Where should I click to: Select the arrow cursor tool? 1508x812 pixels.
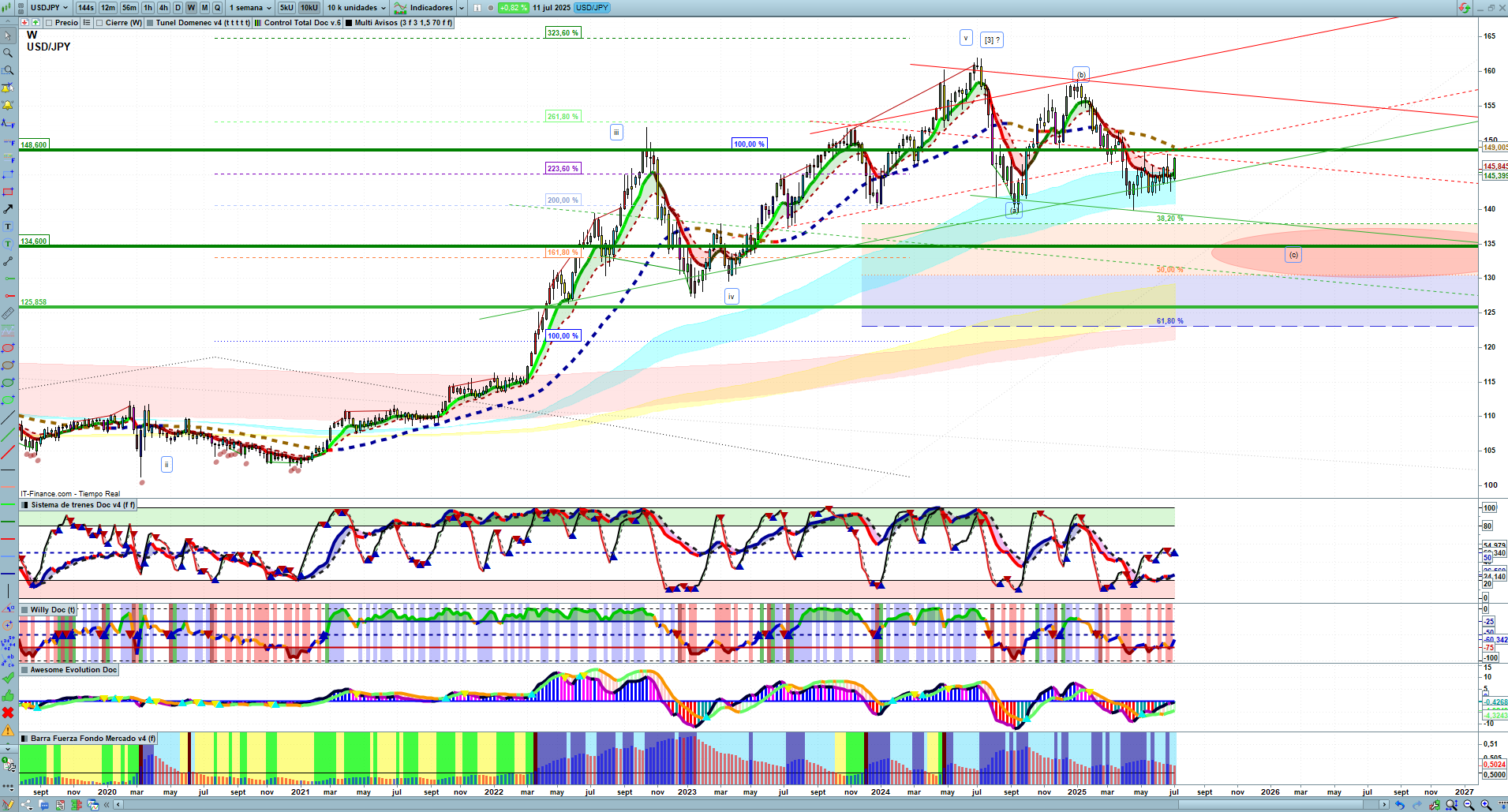coord(8,36)
